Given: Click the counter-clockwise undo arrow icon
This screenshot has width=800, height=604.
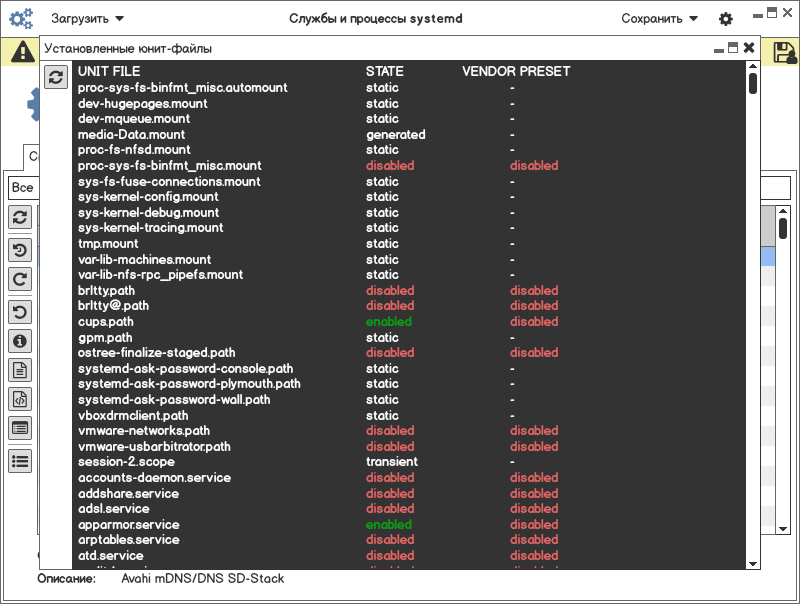Looking at the screenshot, I should click(20, 312).
